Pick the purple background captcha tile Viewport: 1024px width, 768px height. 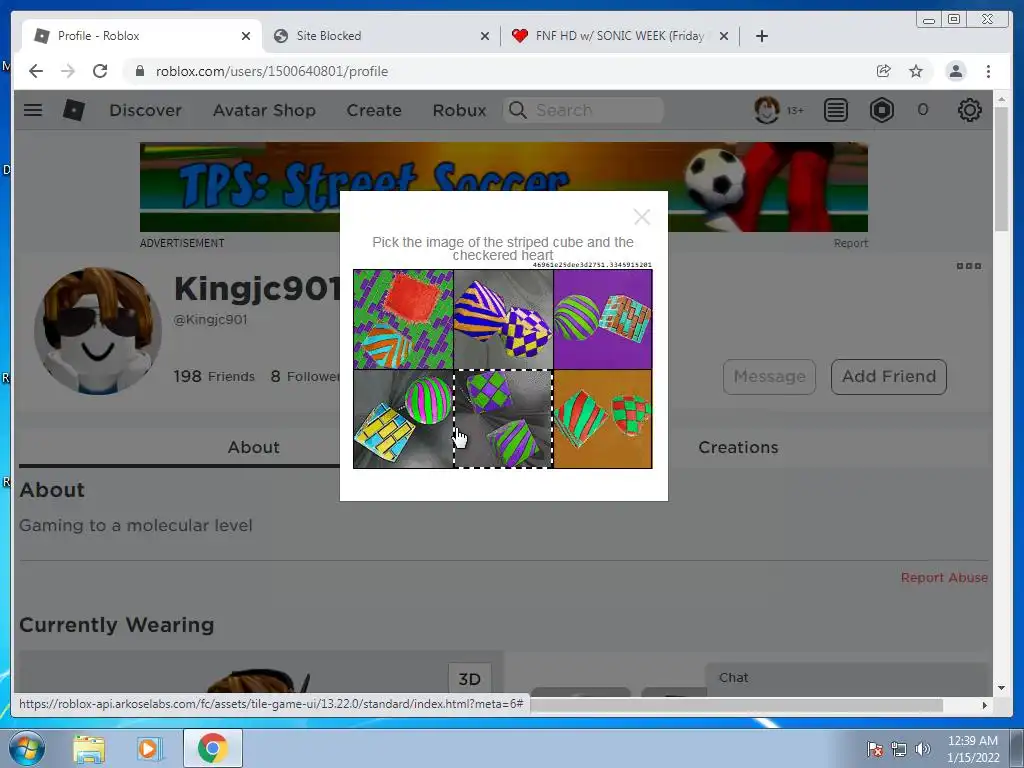tap(603, 319)
